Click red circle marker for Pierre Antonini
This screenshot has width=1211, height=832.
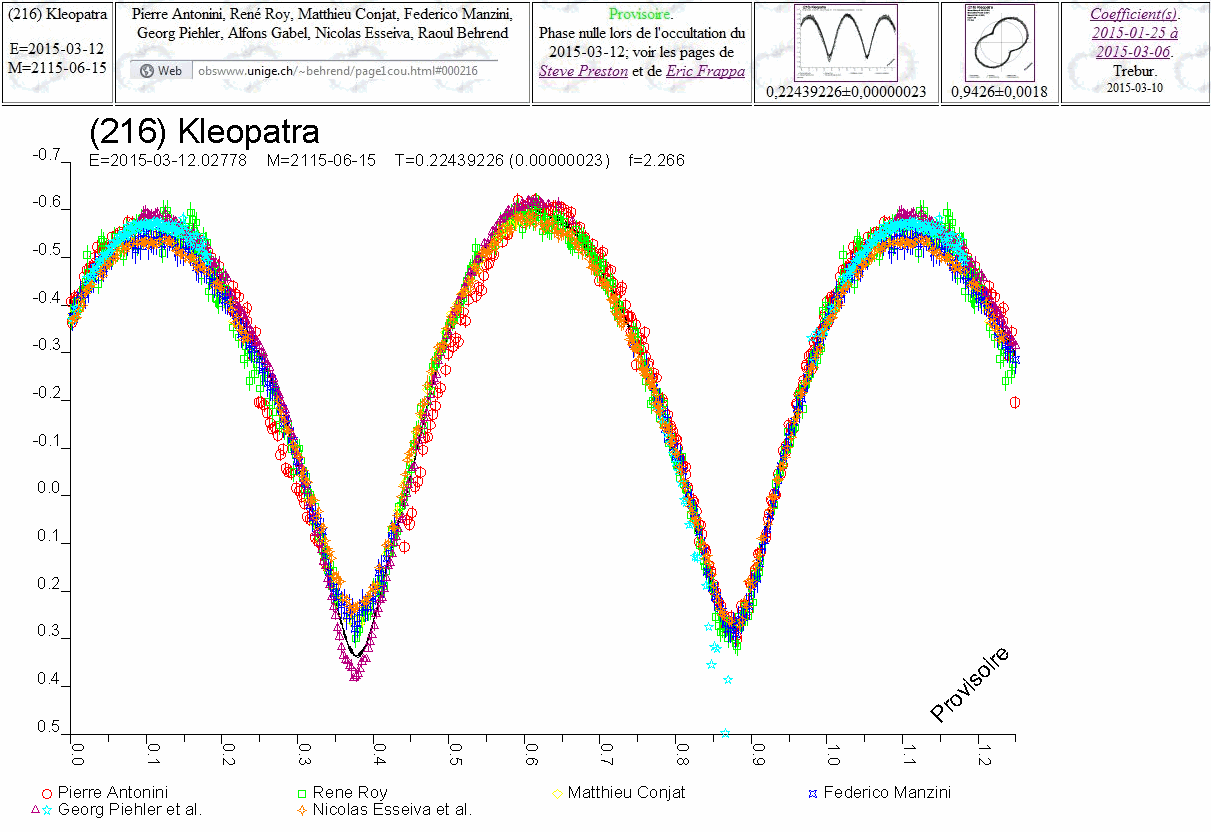click(x=46, y=793)
